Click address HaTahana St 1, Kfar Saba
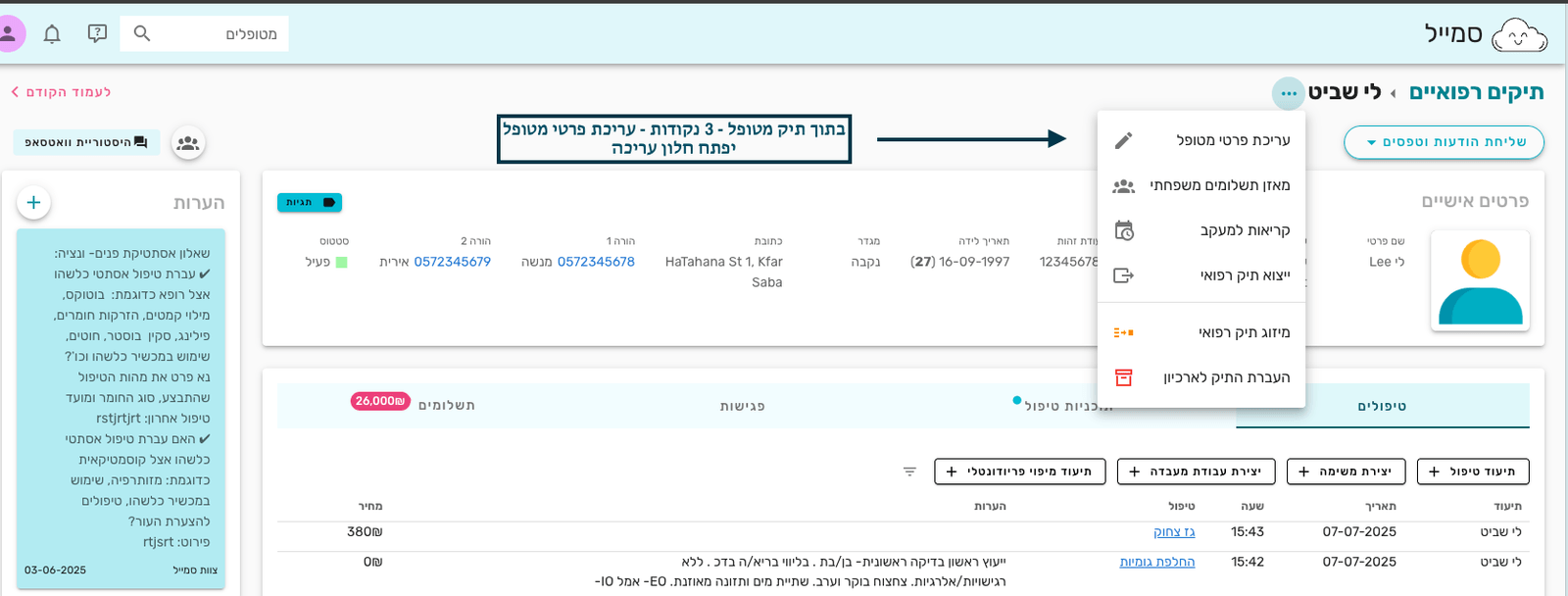The height and width of the screenshot is (596, 1568). pos(723,272)
